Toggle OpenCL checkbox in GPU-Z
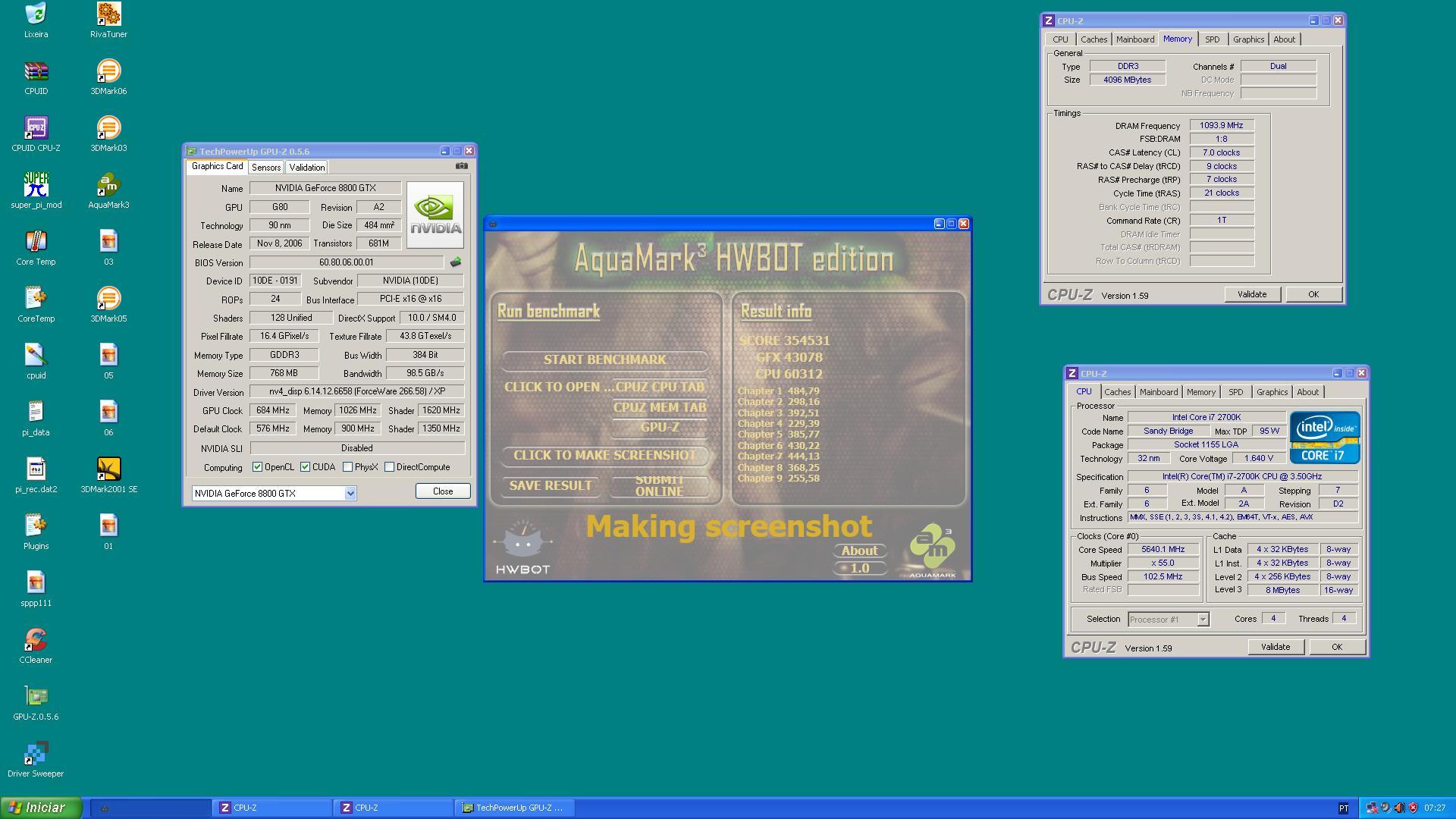Viewport: 1456px width, 819px height. point(257,467)
